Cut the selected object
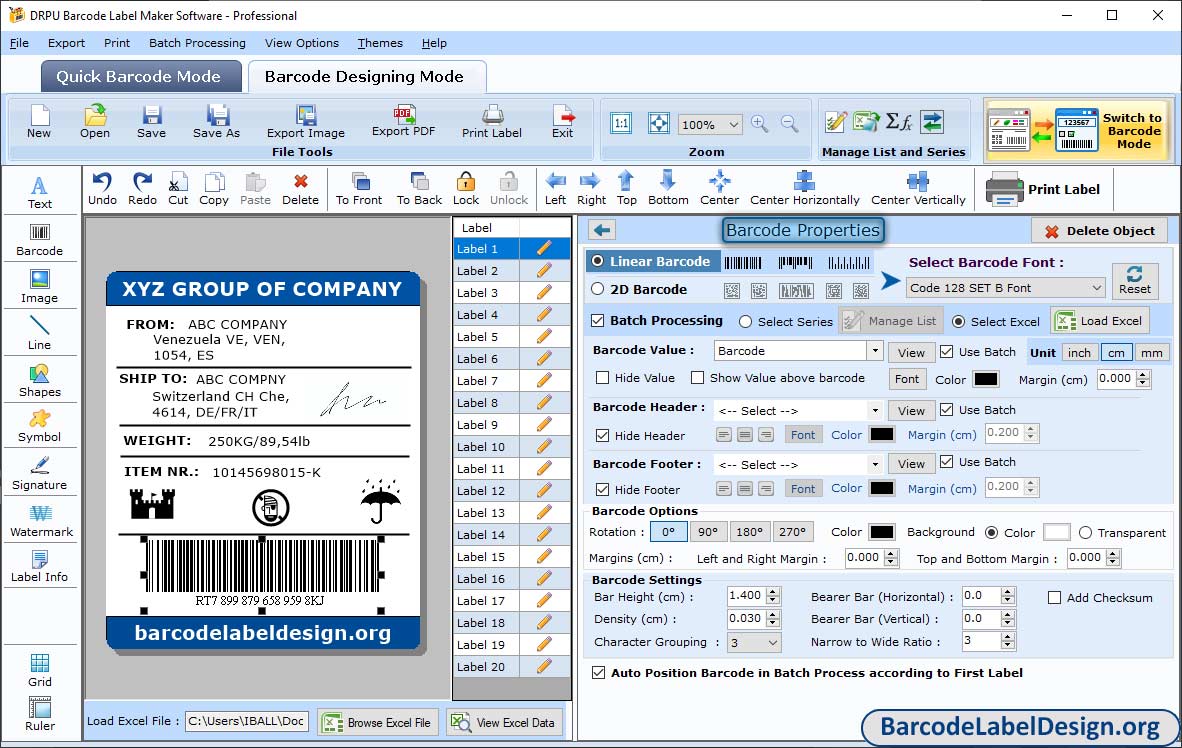 pos(178,189)
